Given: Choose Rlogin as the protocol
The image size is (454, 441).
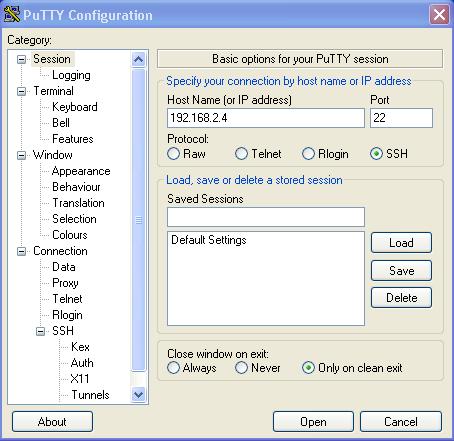Looking at the screenshot, I should coord(308,154).
